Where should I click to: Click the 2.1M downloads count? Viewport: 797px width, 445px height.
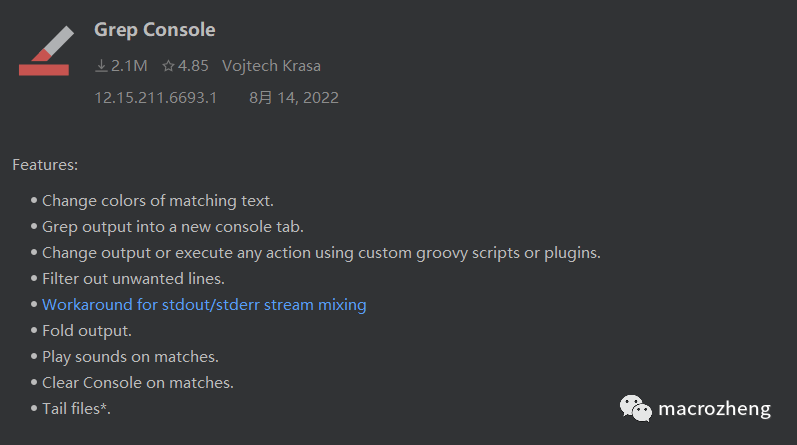pyautogui.click(x=129, y=66)
